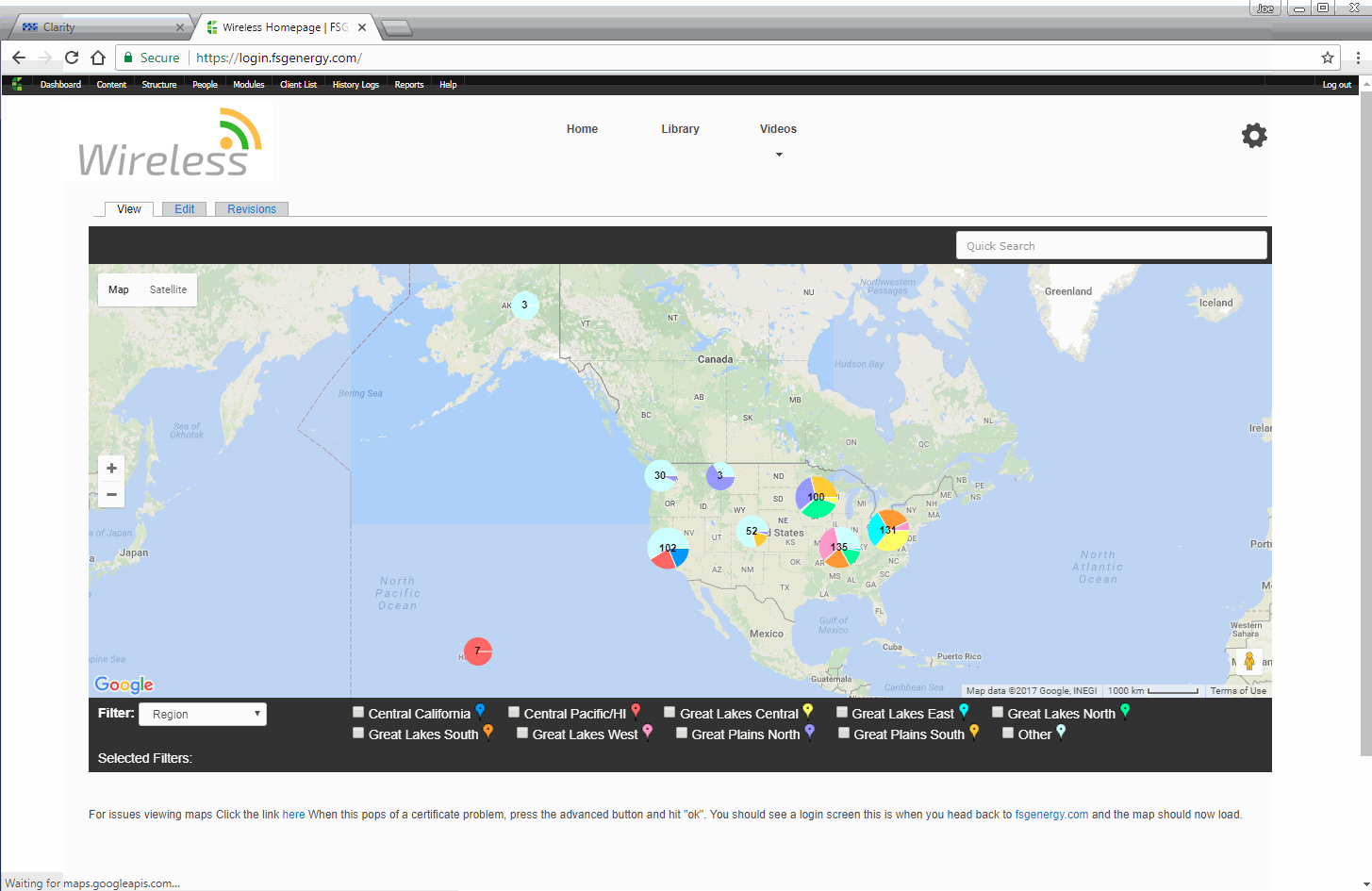The height and width of the screenshot is (891, 1372).
Task: Switch to the Edit tab
Action: click(x=184, y=209)
